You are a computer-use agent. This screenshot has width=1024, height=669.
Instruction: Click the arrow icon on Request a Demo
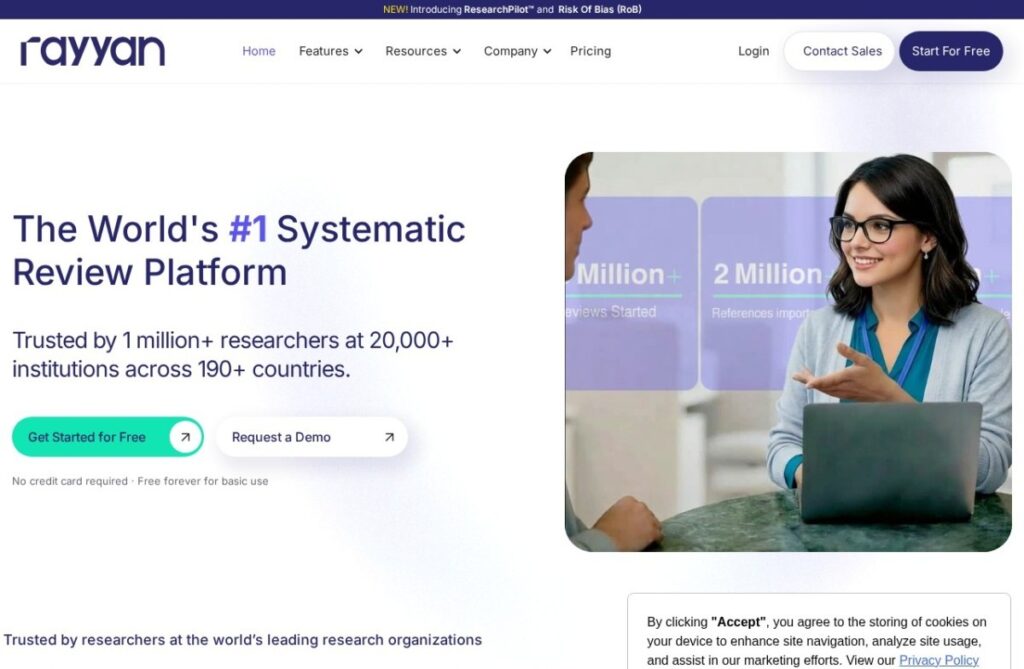389,437
